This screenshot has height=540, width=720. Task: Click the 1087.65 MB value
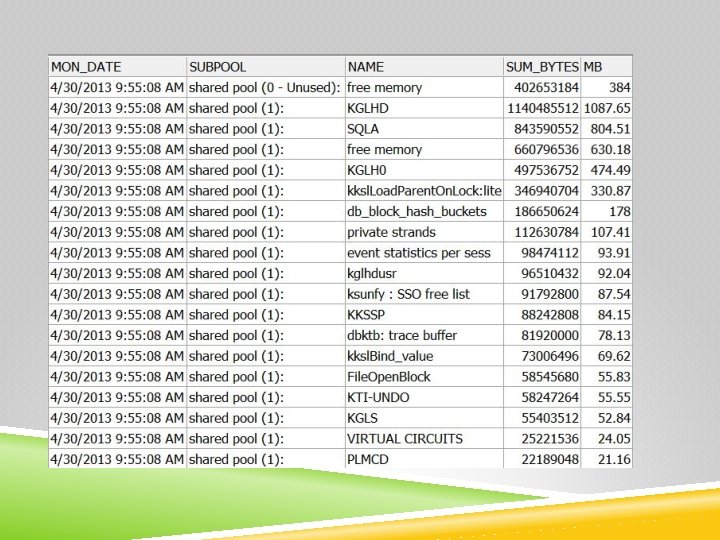[x=607, y=108]
